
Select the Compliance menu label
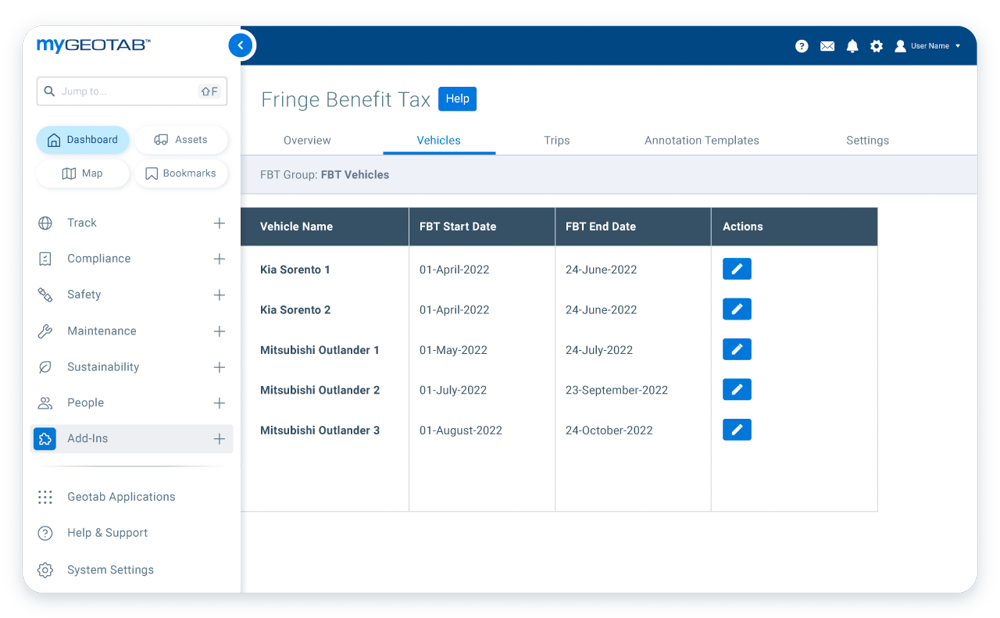point(99,258)
